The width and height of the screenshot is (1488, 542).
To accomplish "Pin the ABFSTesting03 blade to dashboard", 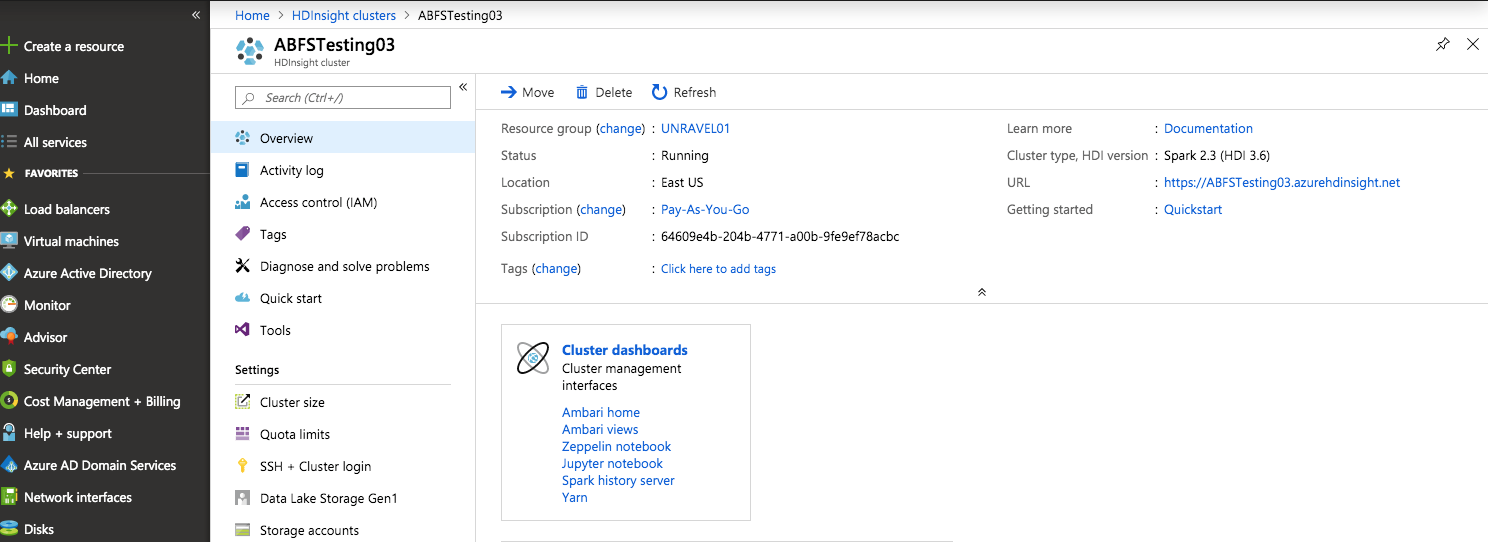I will pos(1442,44).
